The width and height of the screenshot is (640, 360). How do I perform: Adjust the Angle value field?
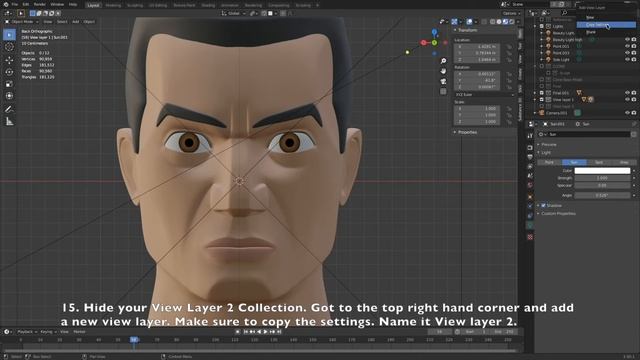pyautogui.click(x=602, y=195)
